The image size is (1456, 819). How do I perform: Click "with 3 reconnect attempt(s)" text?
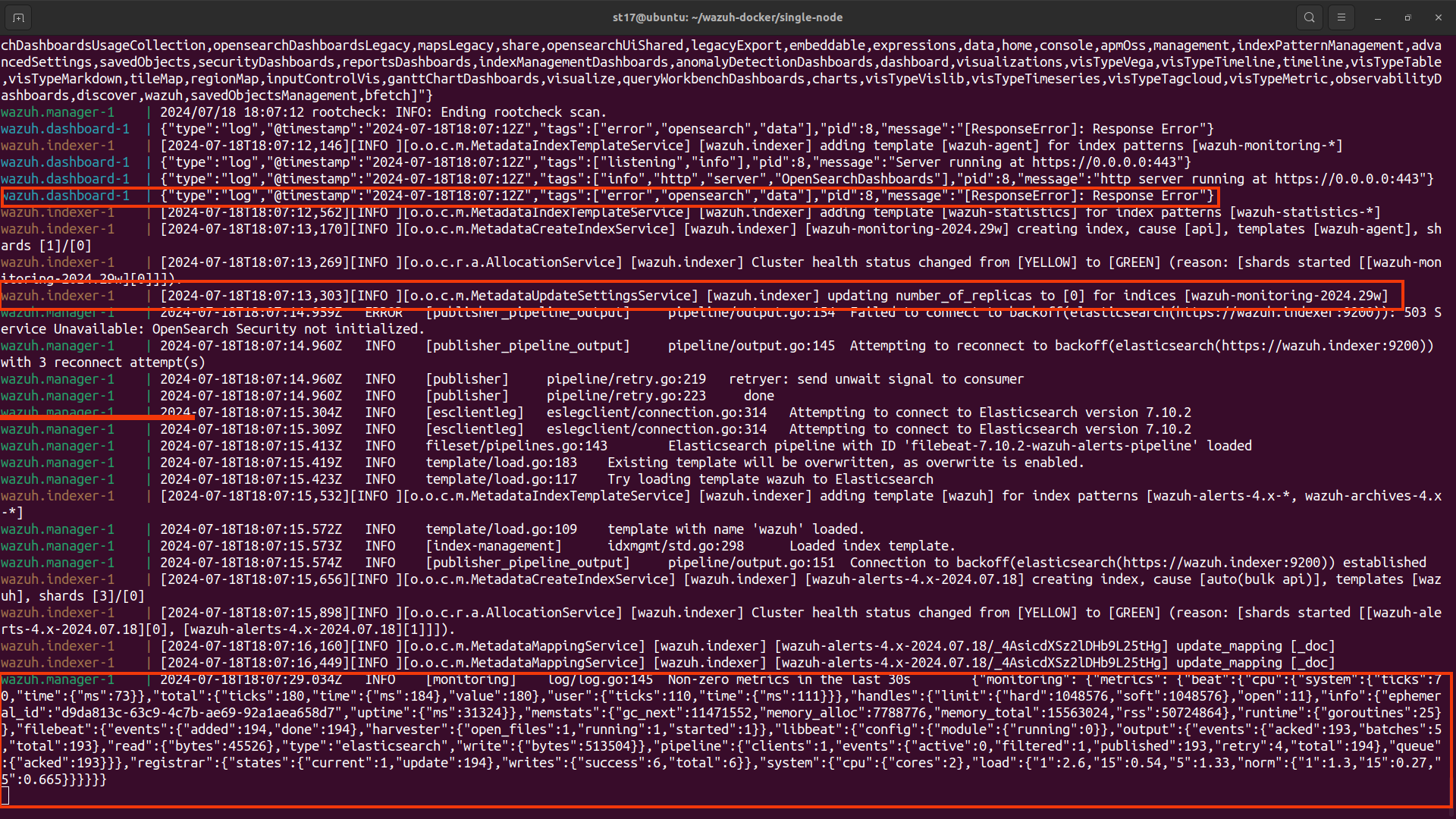(103, 362)
